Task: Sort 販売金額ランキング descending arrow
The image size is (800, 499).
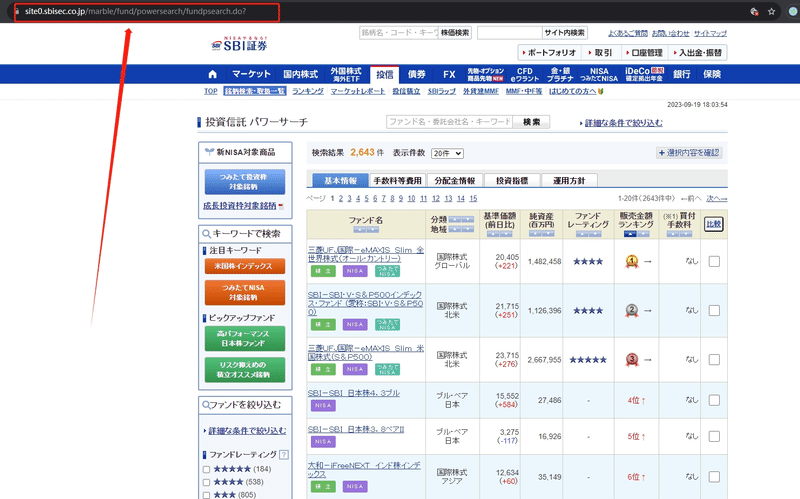Action: tap(643, 234)
